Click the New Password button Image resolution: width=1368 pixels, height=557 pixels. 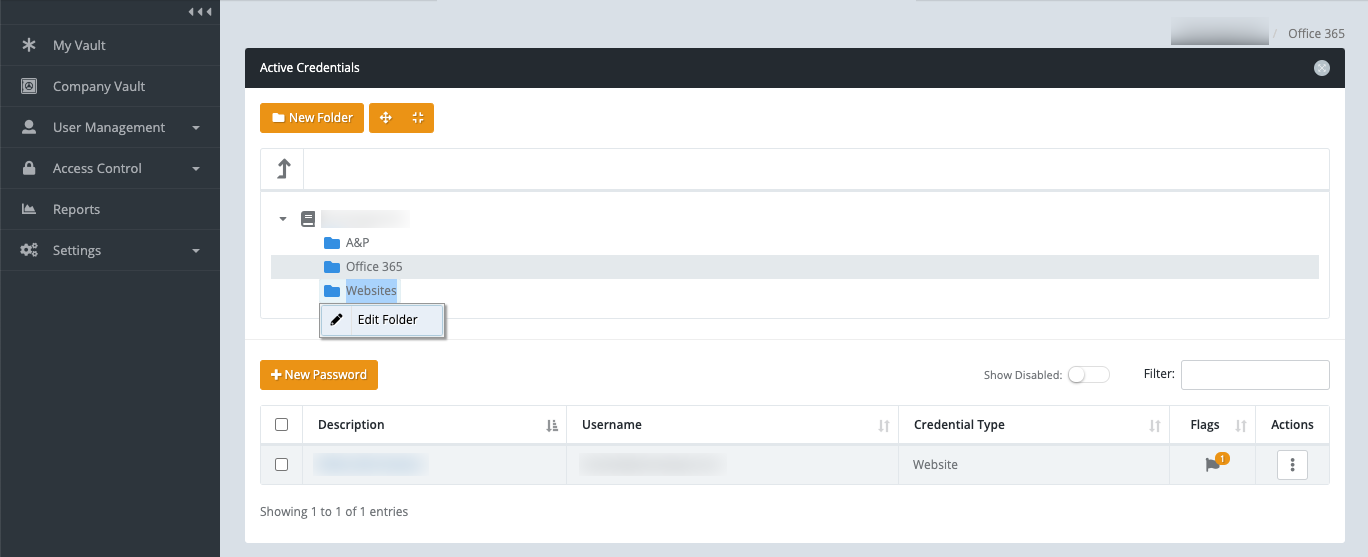pos(318,375)
